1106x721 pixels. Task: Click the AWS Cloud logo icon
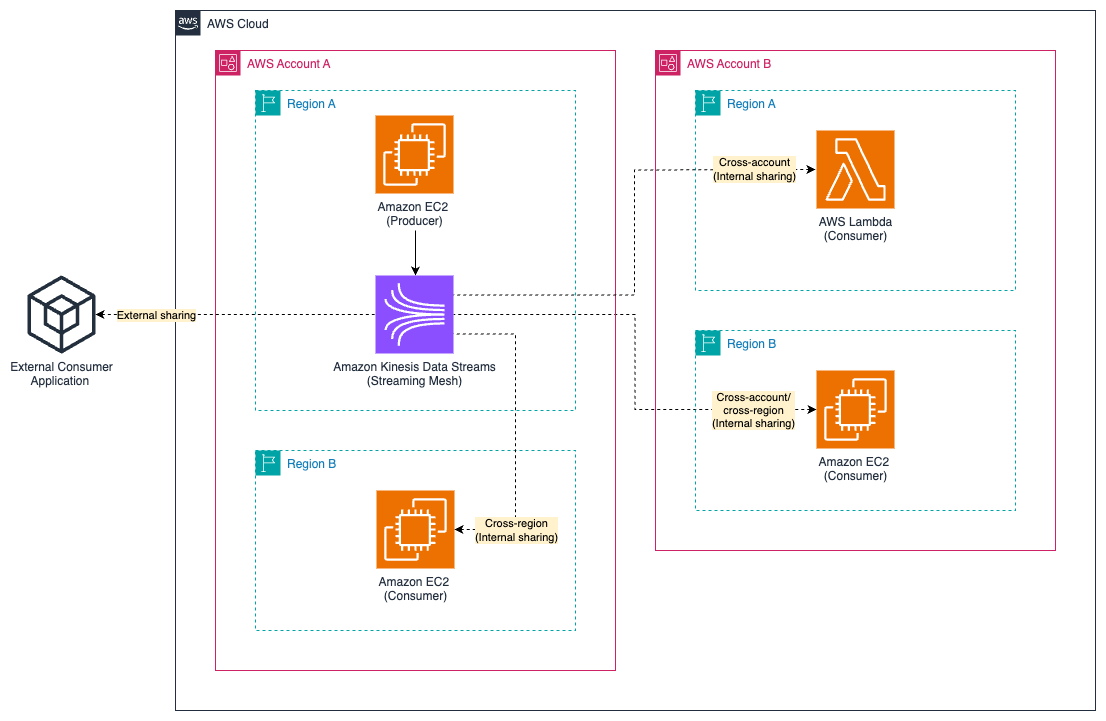pyautogui.click(x=188, y=23)
